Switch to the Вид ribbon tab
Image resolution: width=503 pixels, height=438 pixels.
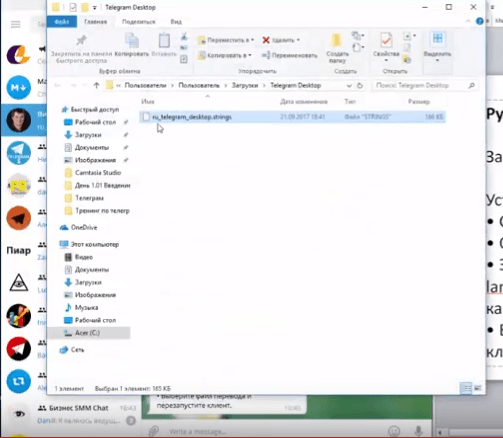click(176, 22)
